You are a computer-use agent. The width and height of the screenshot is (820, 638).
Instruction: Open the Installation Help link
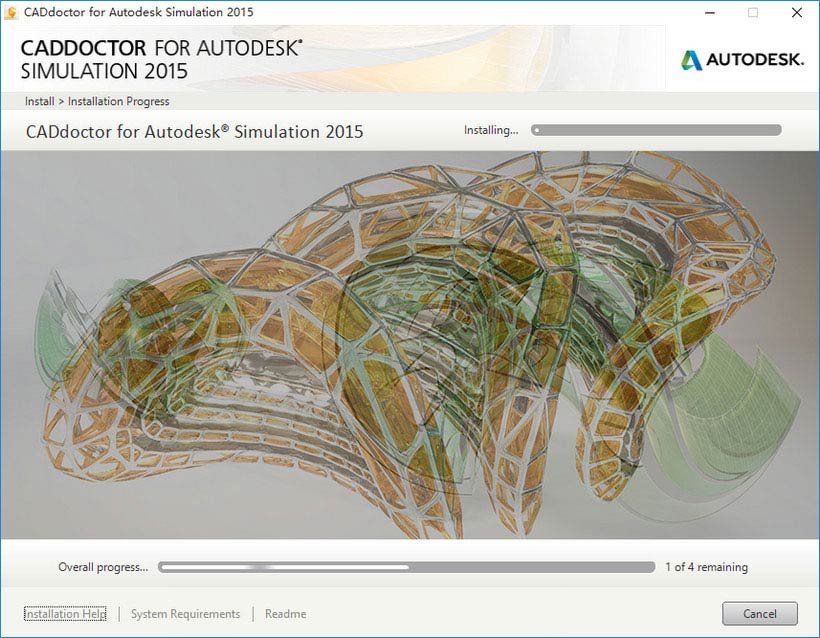pos(65,613)
